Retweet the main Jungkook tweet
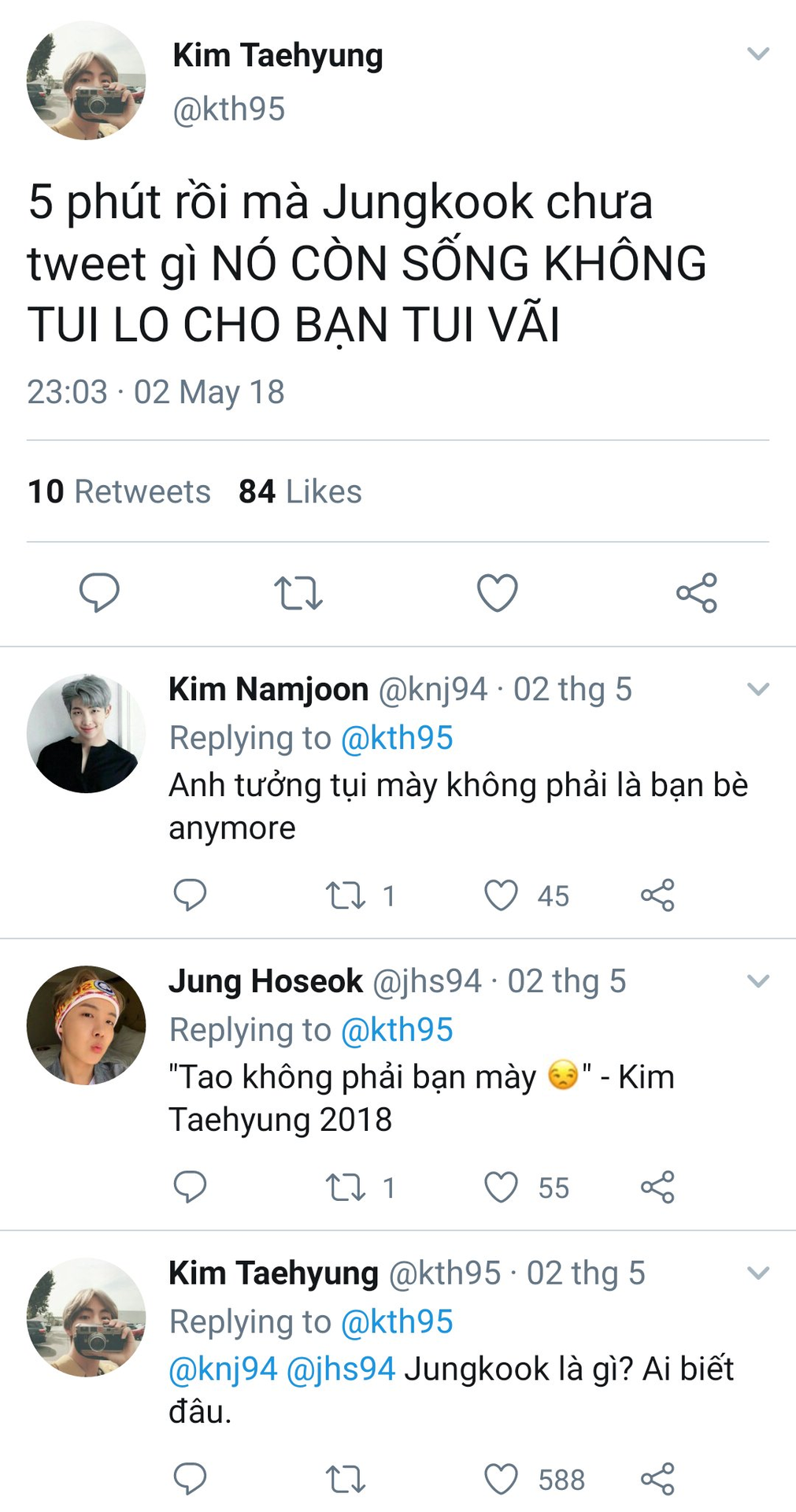This screenshot has height=1512, width=796. tap(298, 593)
